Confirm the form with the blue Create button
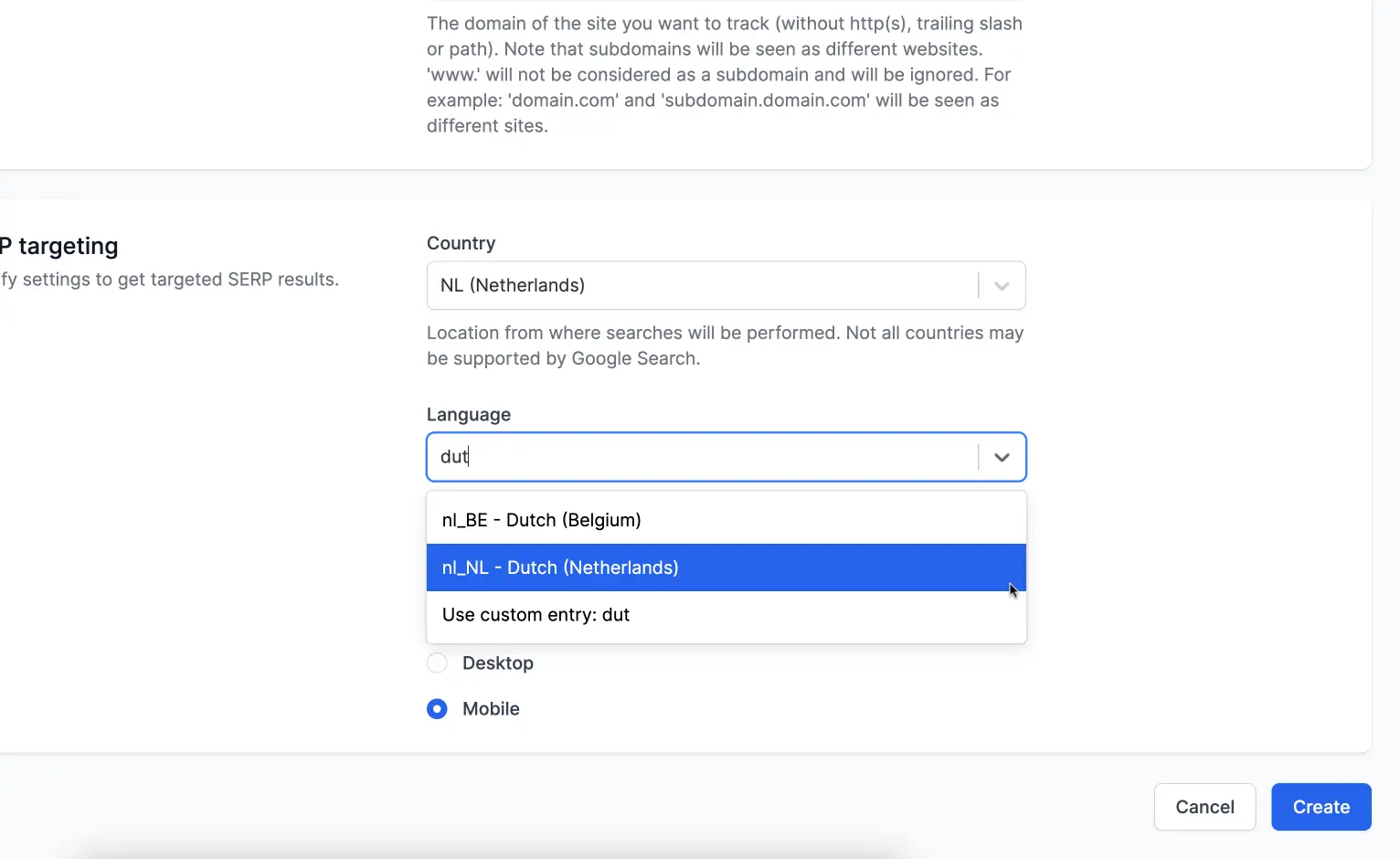 pos(1320,807)
